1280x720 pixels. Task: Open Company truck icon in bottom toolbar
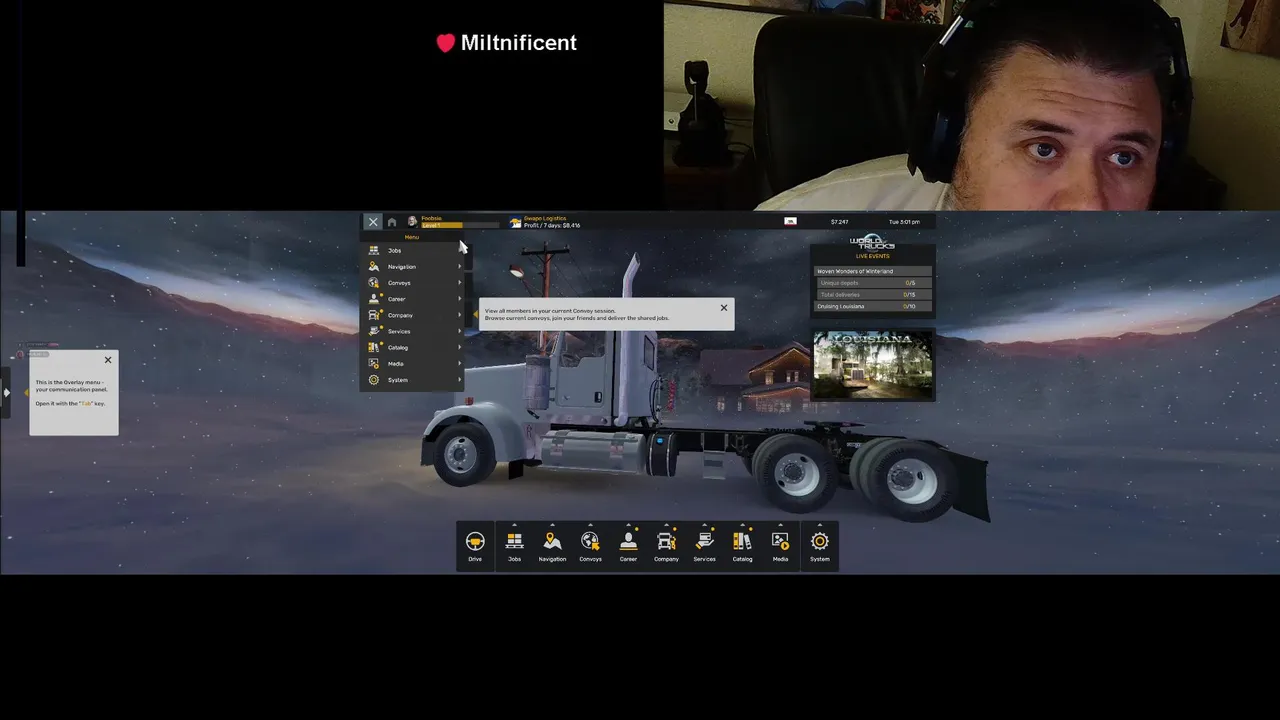point(666,541)
